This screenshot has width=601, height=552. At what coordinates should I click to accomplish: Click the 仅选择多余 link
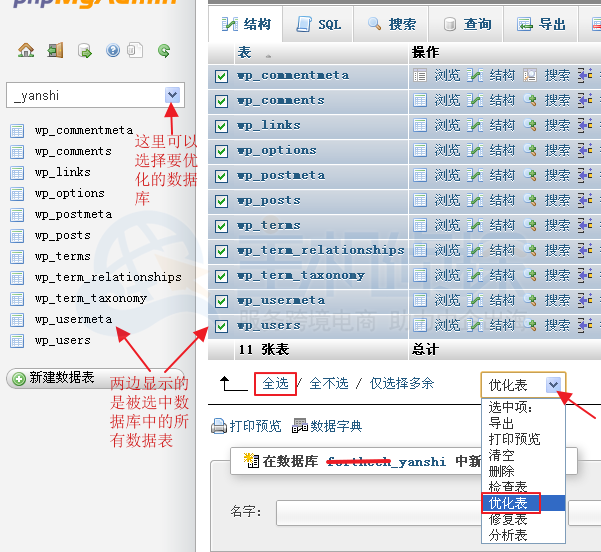coord(402,383)
